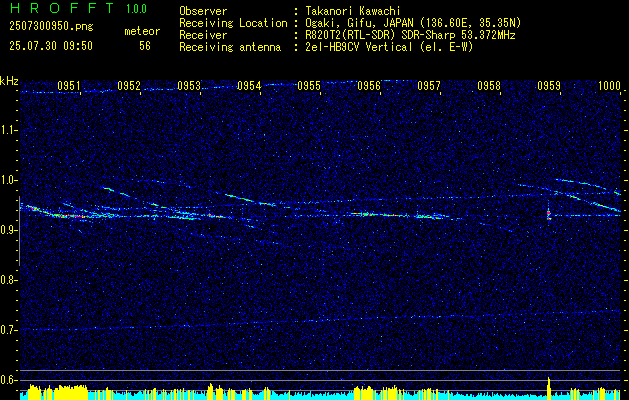The width and height of the screenshot is (629, 400).
Task: Click the 0.8 frequency axis label
Action: pos(8,280)
